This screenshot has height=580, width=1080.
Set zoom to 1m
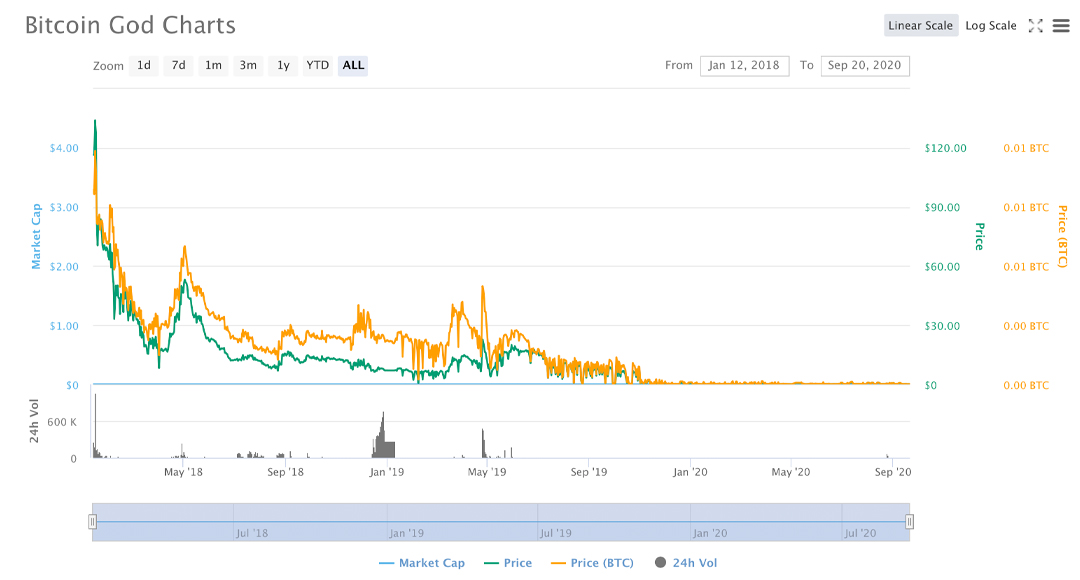coord(214,65)
